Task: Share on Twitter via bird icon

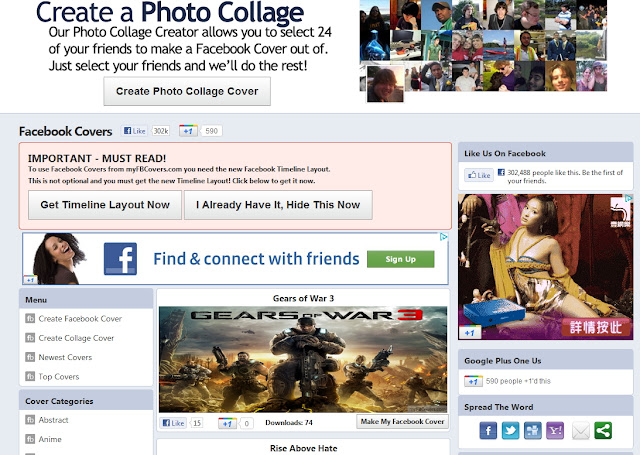Action: coord(511,431)
